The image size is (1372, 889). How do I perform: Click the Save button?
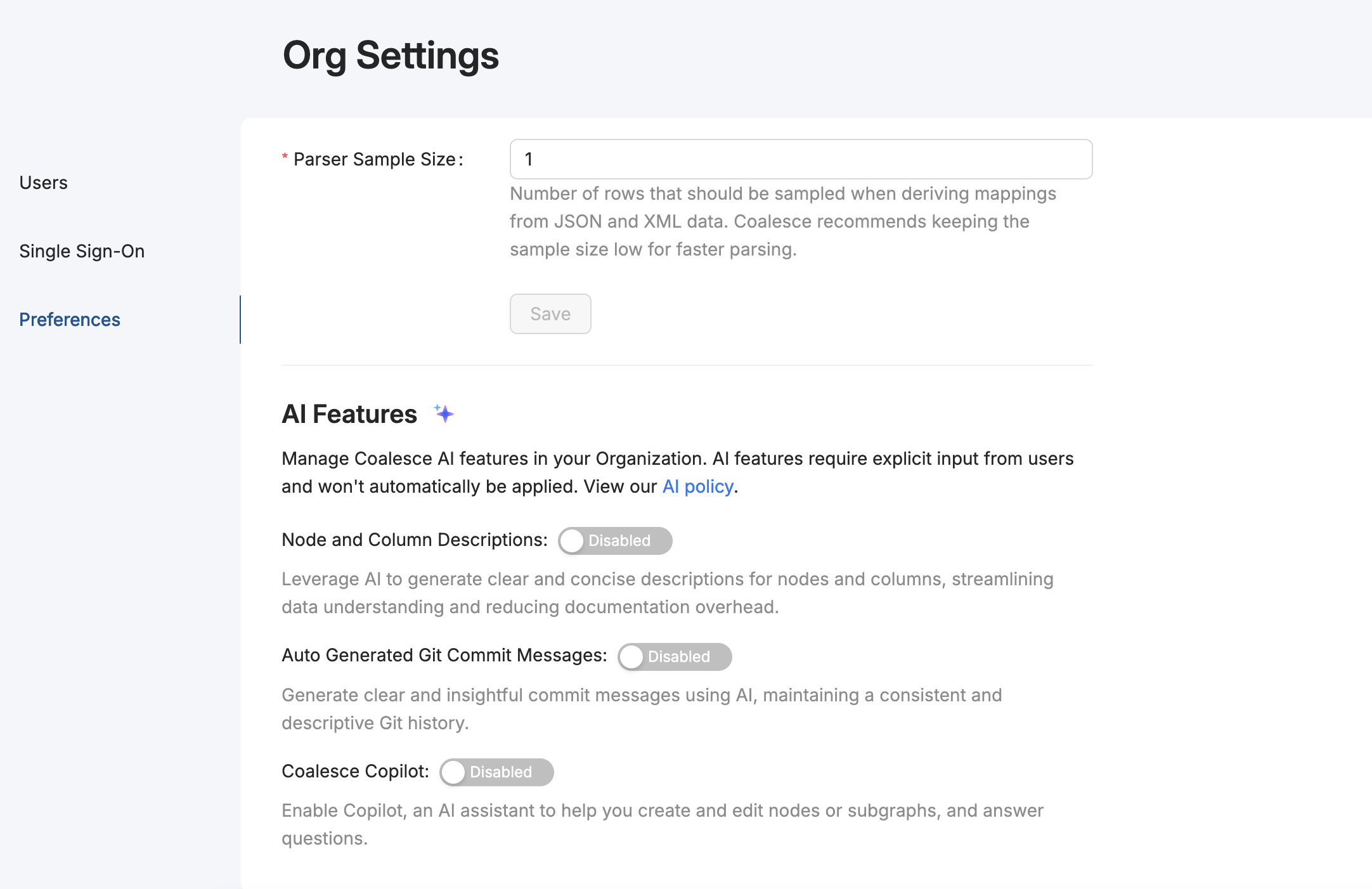(x=550, y=313)
